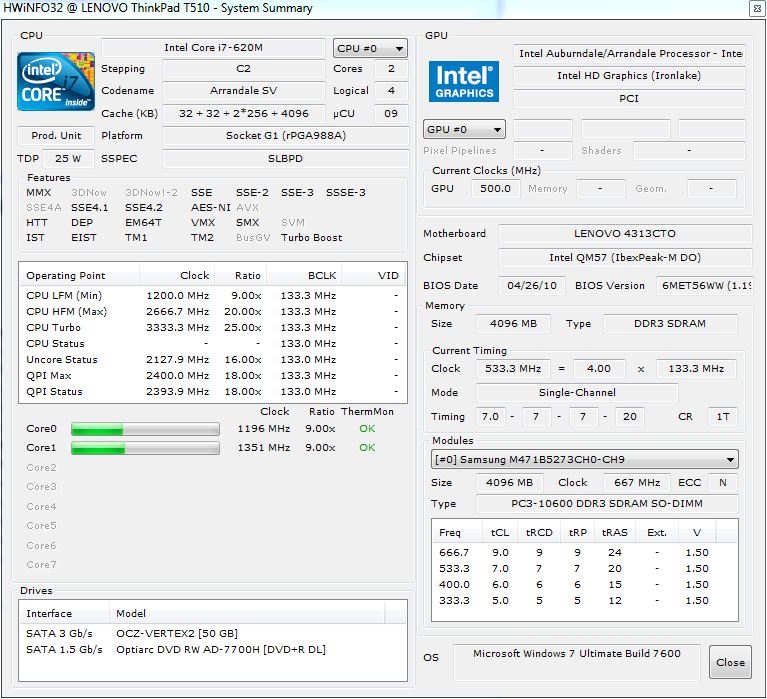Click the 6MET56WW BIOS version field
The width and height of the screenshot is (767, 699).
(704, 286)
